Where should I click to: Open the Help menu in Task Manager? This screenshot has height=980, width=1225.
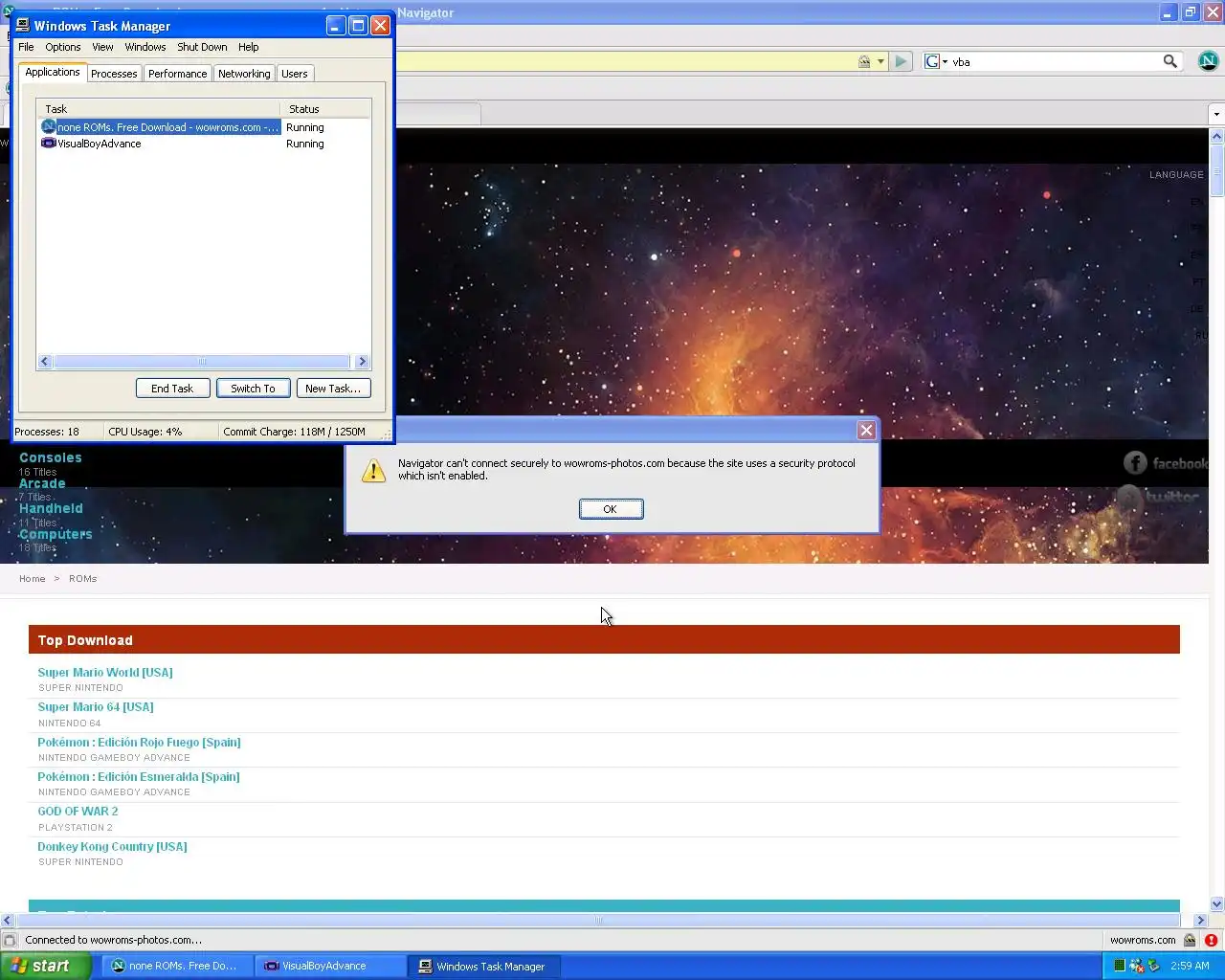pos(249,47)
